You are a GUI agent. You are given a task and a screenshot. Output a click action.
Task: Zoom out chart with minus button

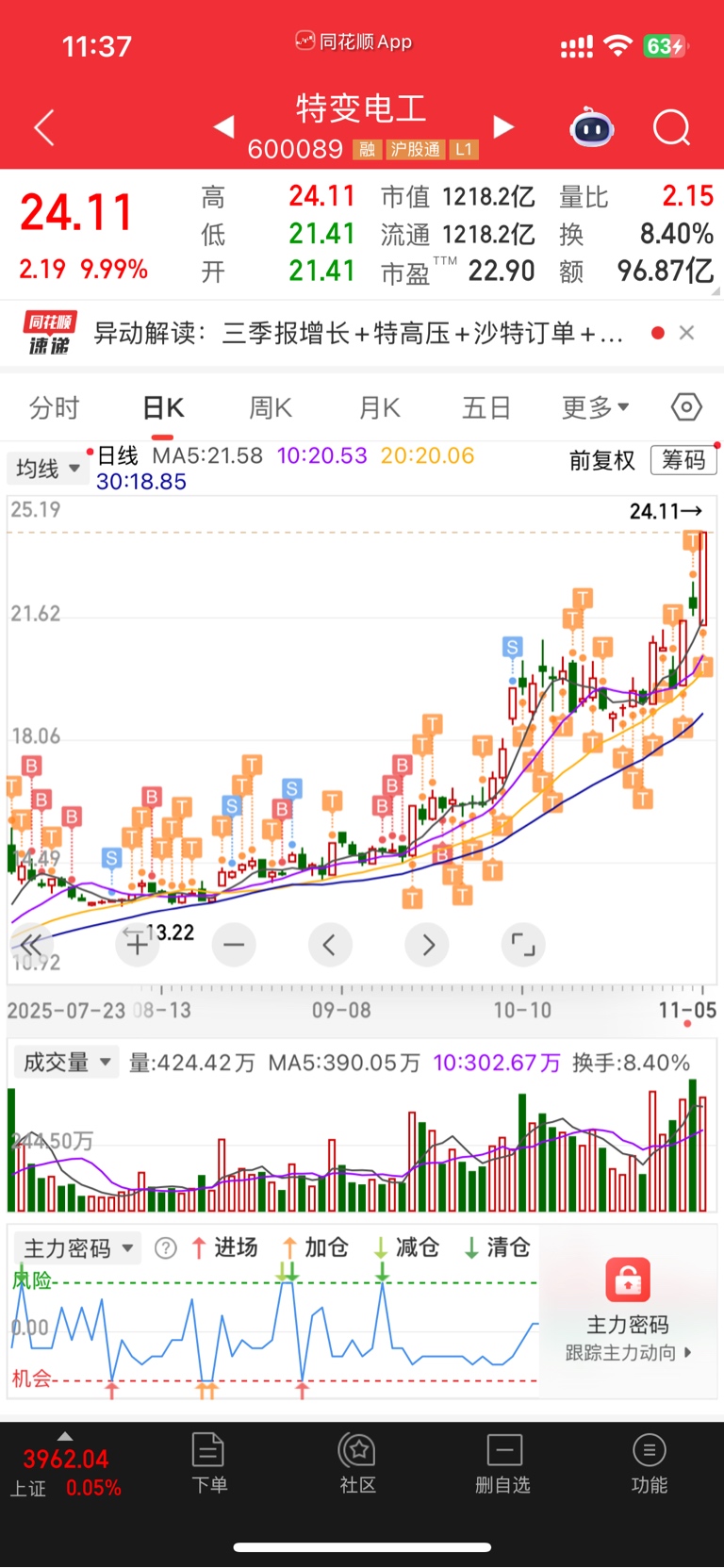click(234, 944)
